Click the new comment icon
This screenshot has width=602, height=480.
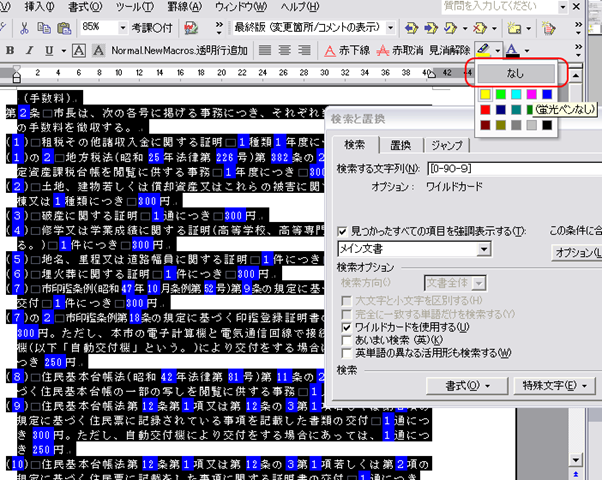514,28
